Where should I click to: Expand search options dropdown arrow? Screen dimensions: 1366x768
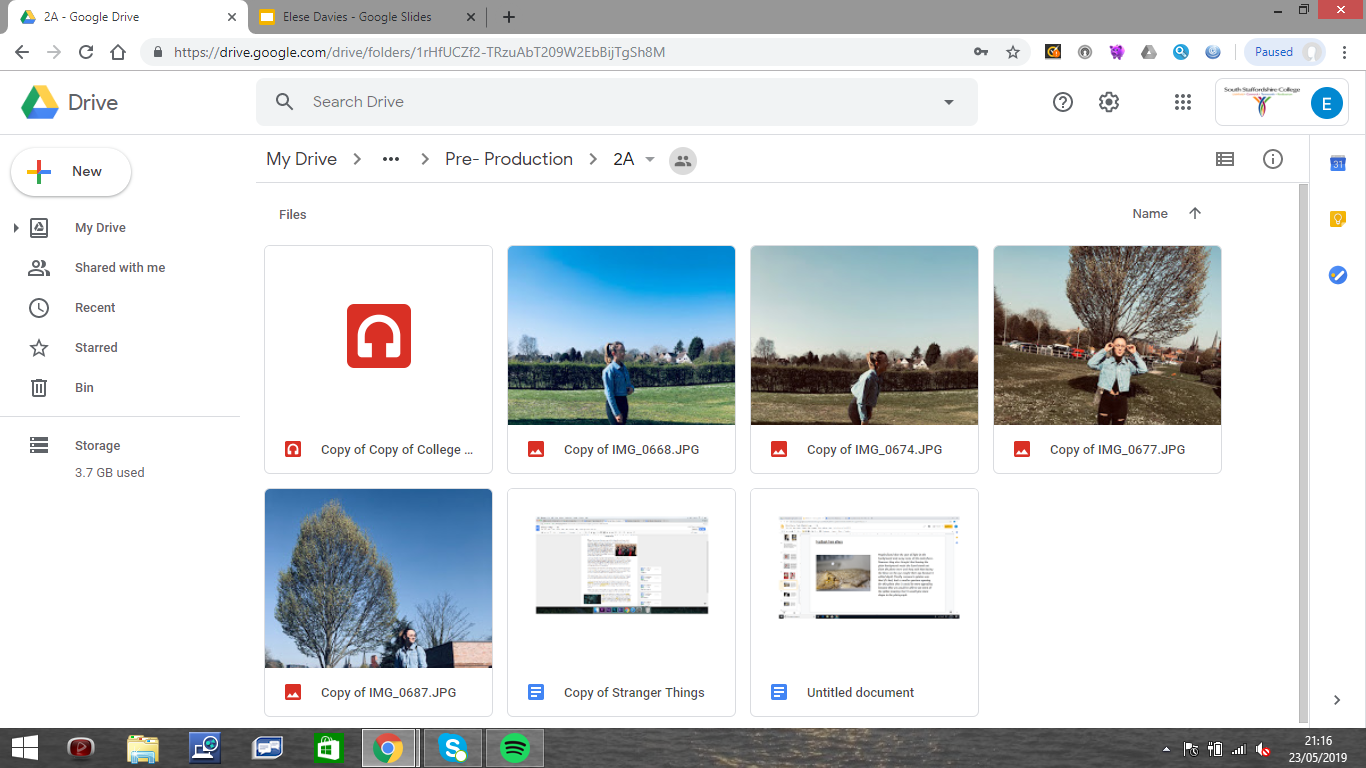[x=948, y=102]
